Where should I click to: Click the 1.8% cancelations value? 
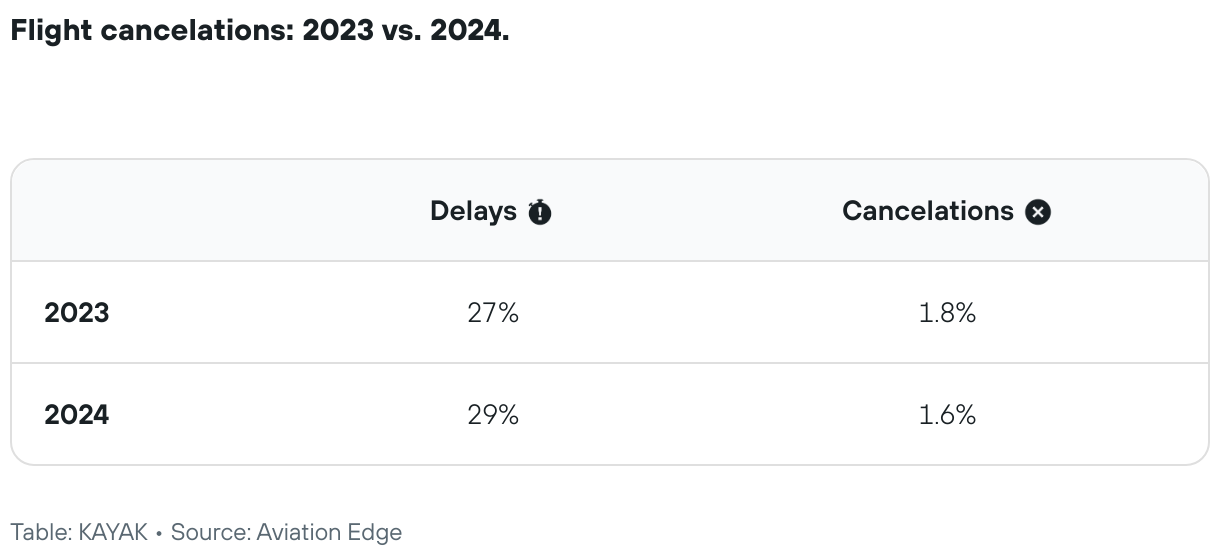pos(947,313)
